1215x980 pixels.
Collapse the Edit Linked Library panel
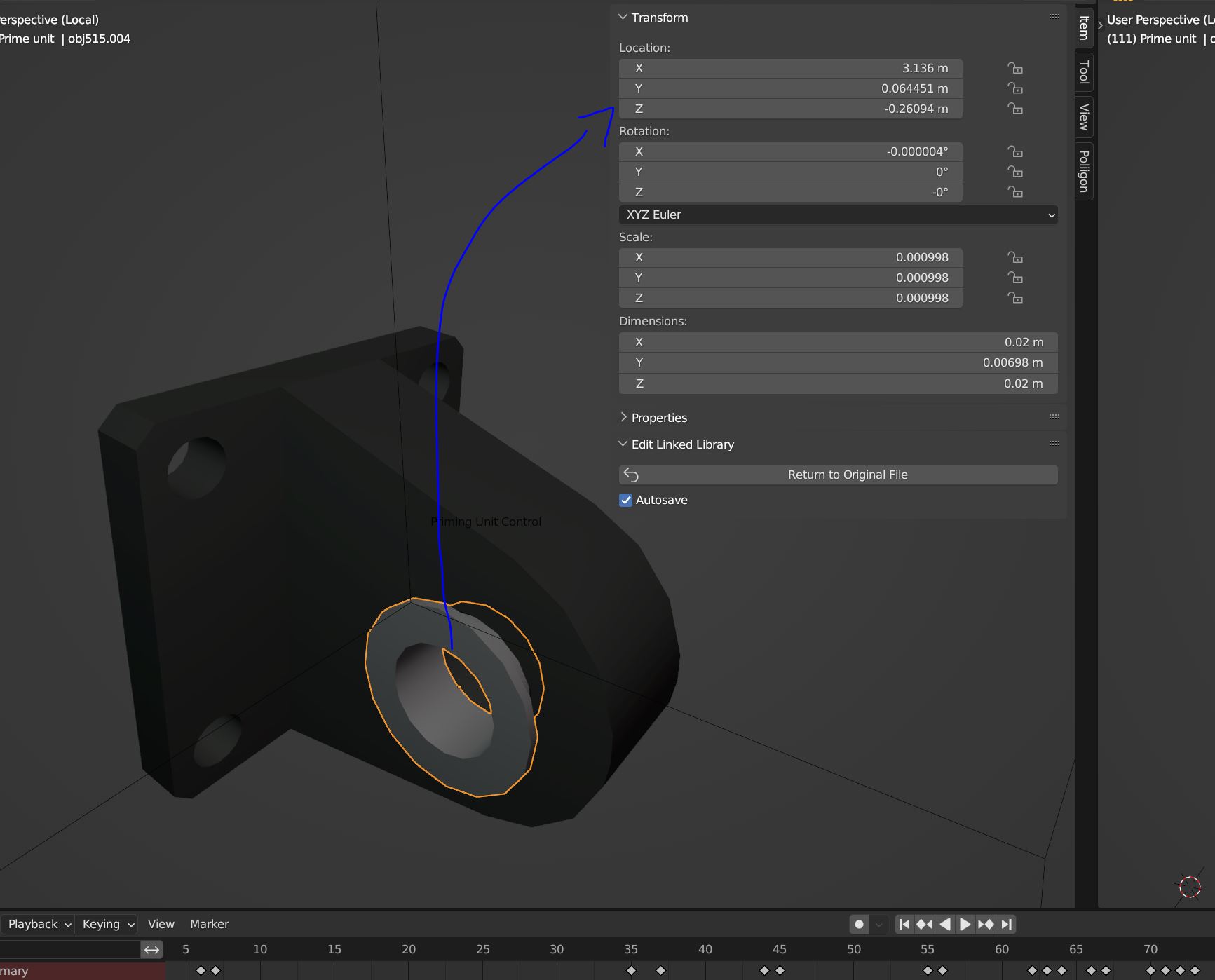(623, 444)
